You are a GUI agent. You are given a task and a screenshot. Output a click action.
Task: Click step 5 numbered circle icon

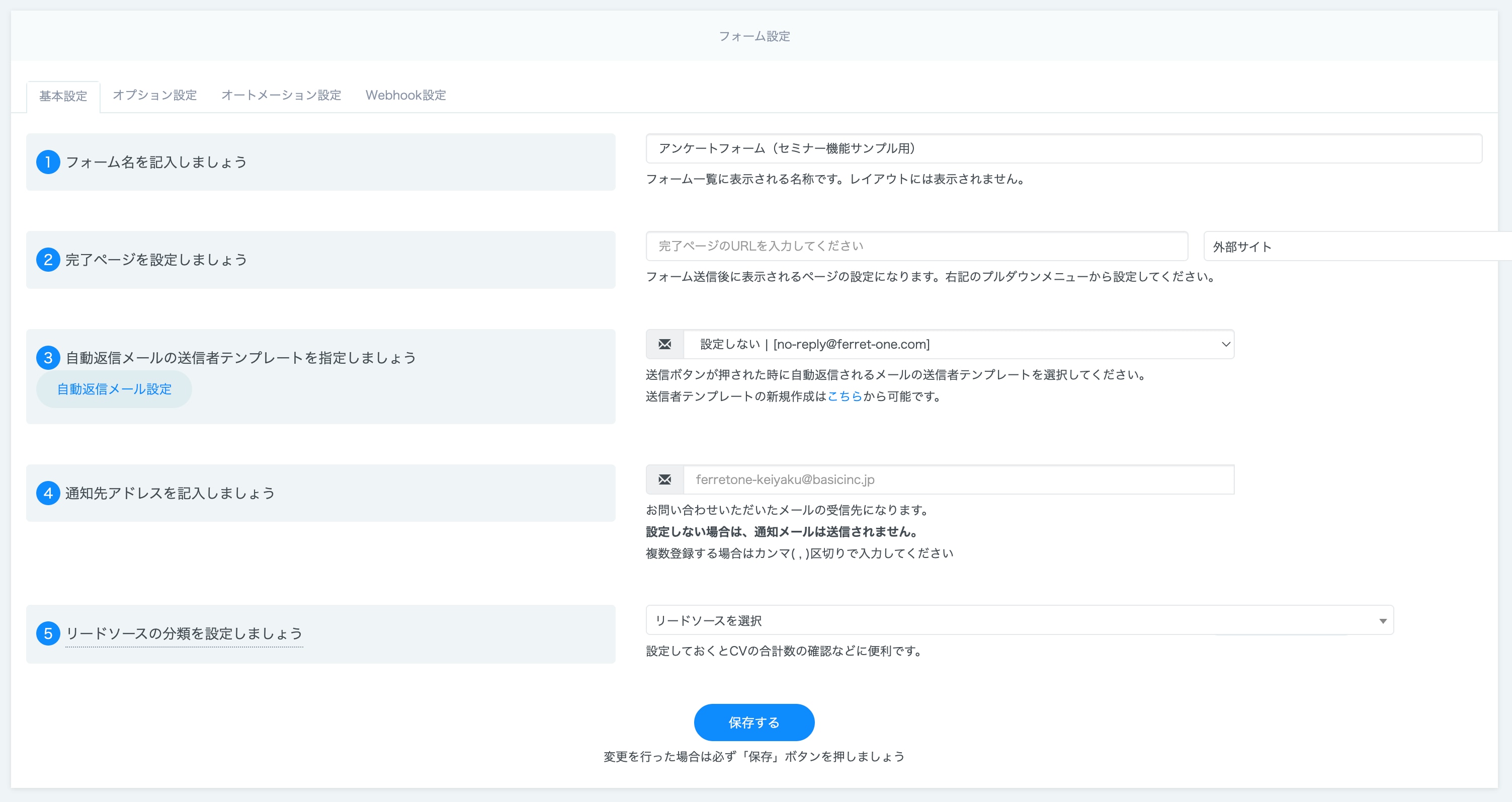pyautogui.click(x=48, y=633)
